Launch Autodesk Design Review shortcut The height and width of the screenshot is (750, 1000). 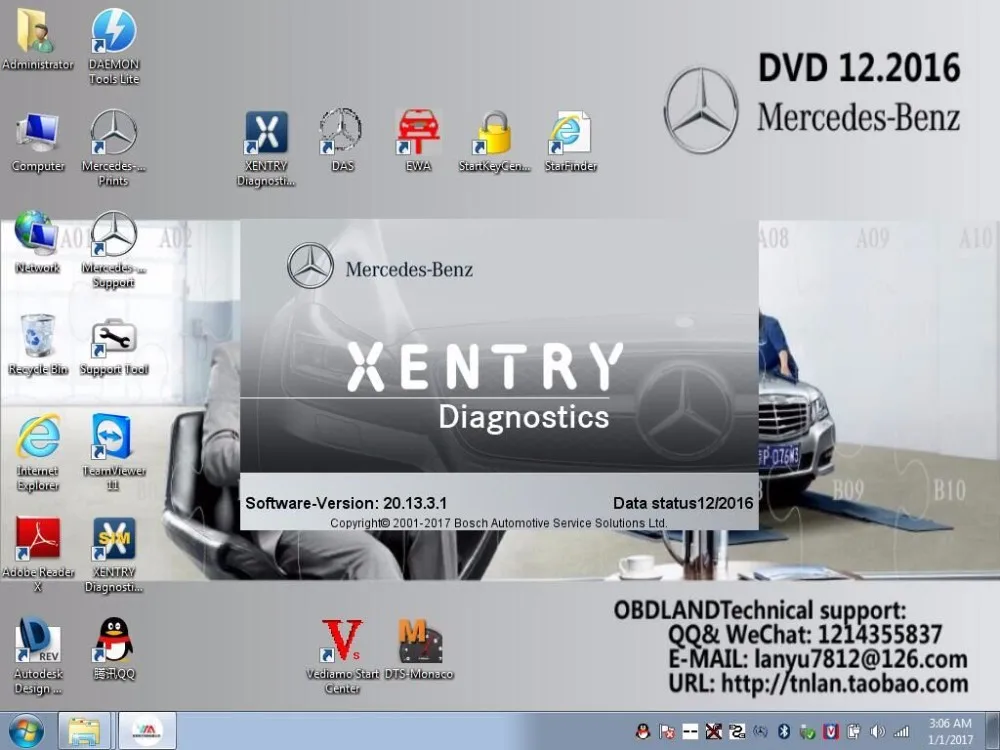(x=38, y=656)
